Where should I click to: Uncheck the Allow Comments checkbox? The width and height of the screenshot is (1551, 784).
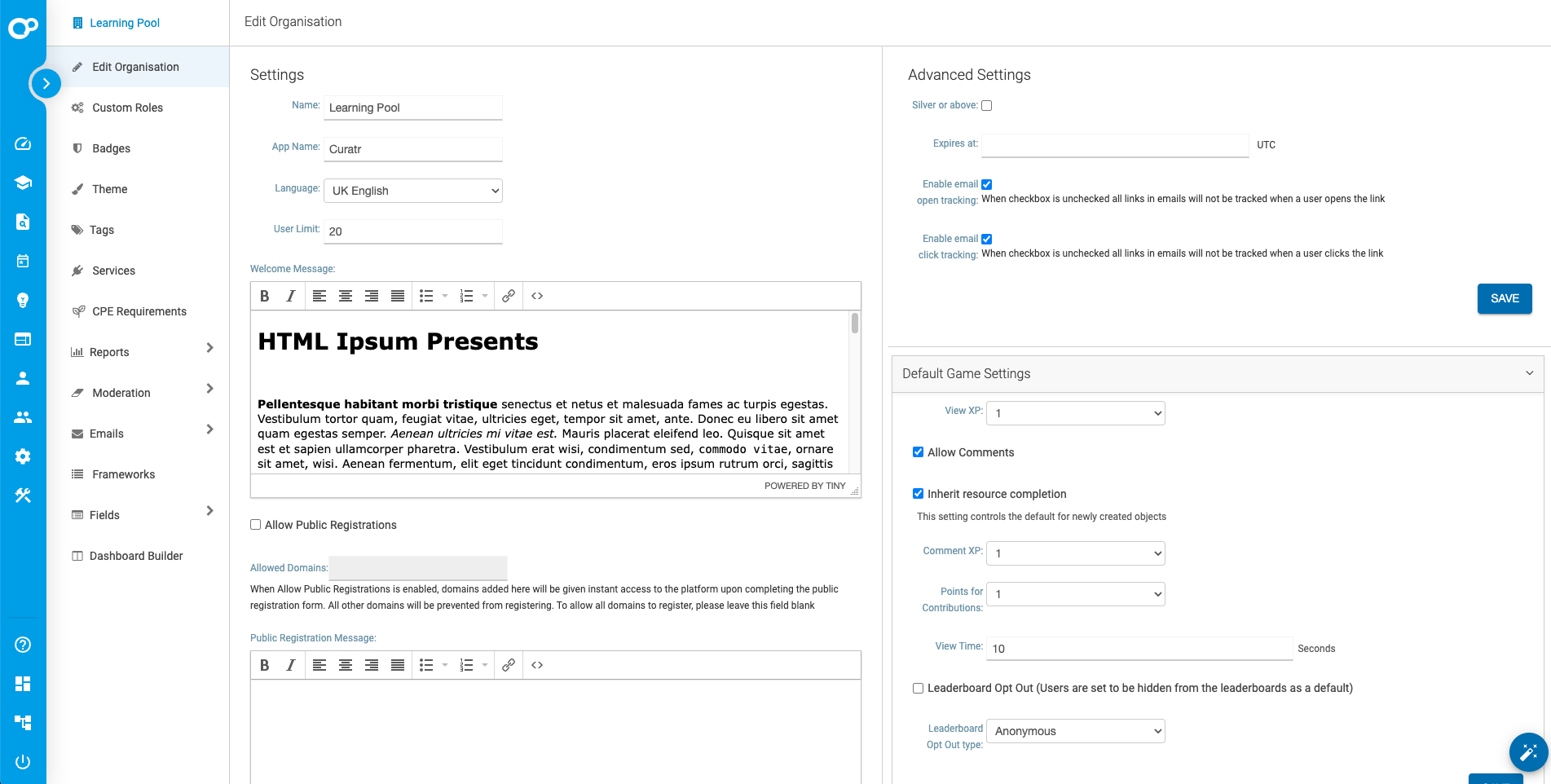(x=919, y=452)
